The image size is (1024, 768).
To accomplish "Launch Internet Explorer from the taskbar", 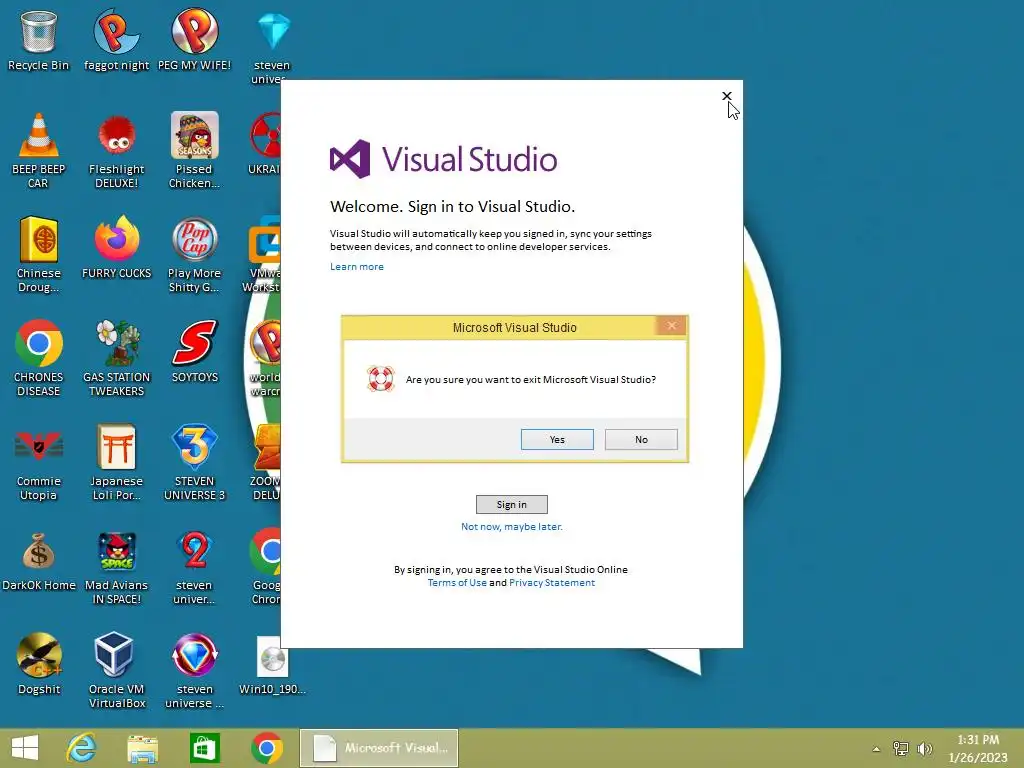I will pyautogui.click(x=82, y=748).
